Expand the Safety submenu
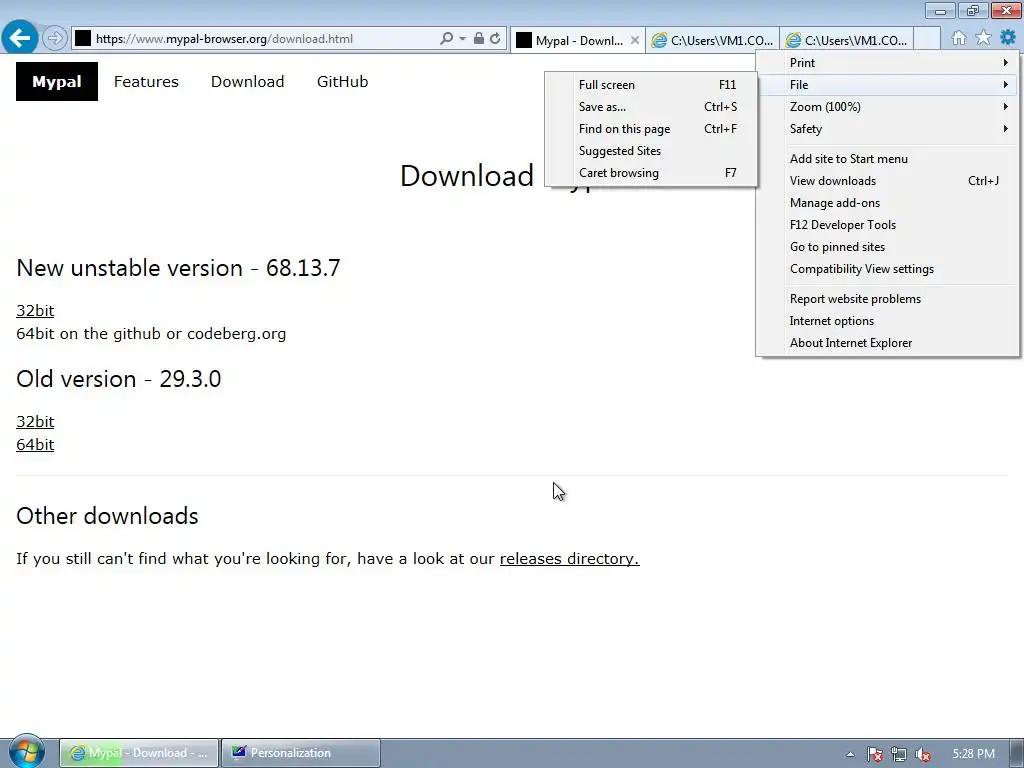 [x=888, y=129]
